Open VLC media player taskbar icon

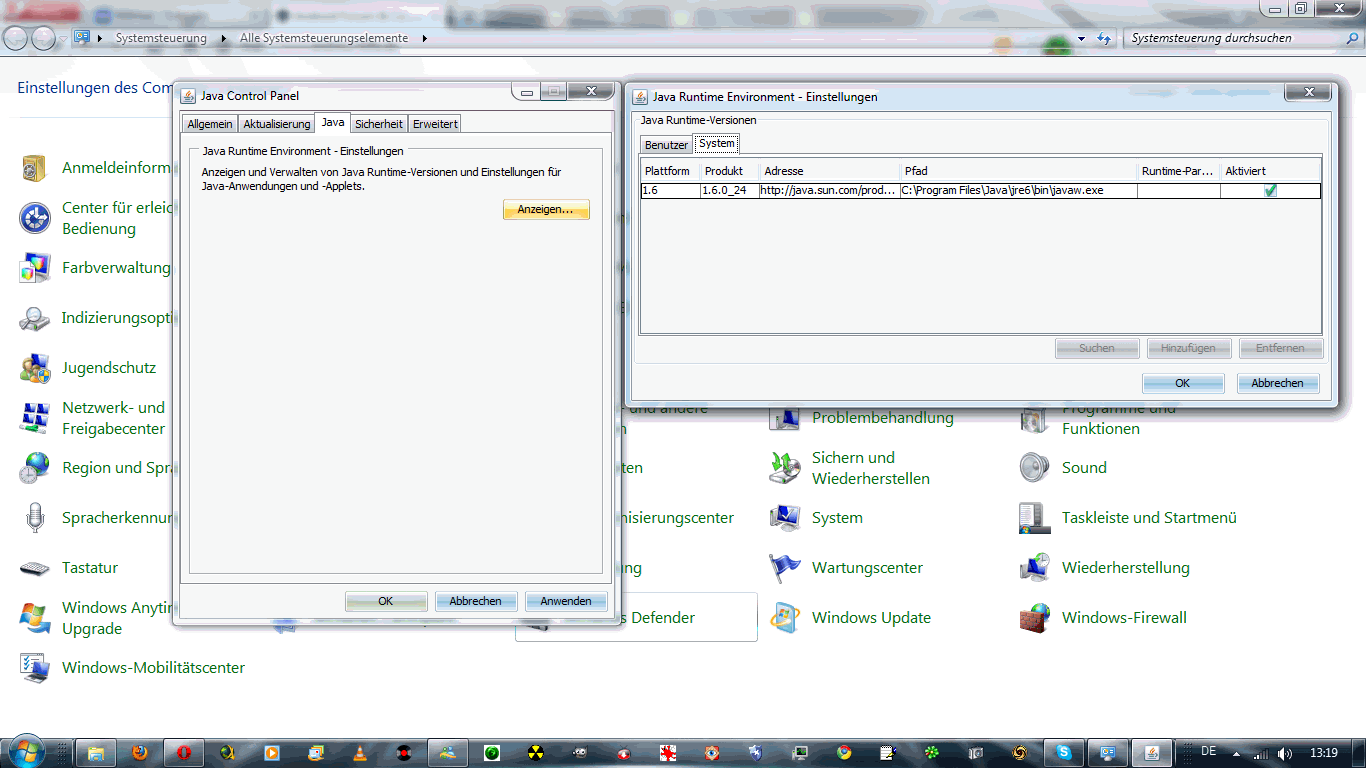click(360, 752)
